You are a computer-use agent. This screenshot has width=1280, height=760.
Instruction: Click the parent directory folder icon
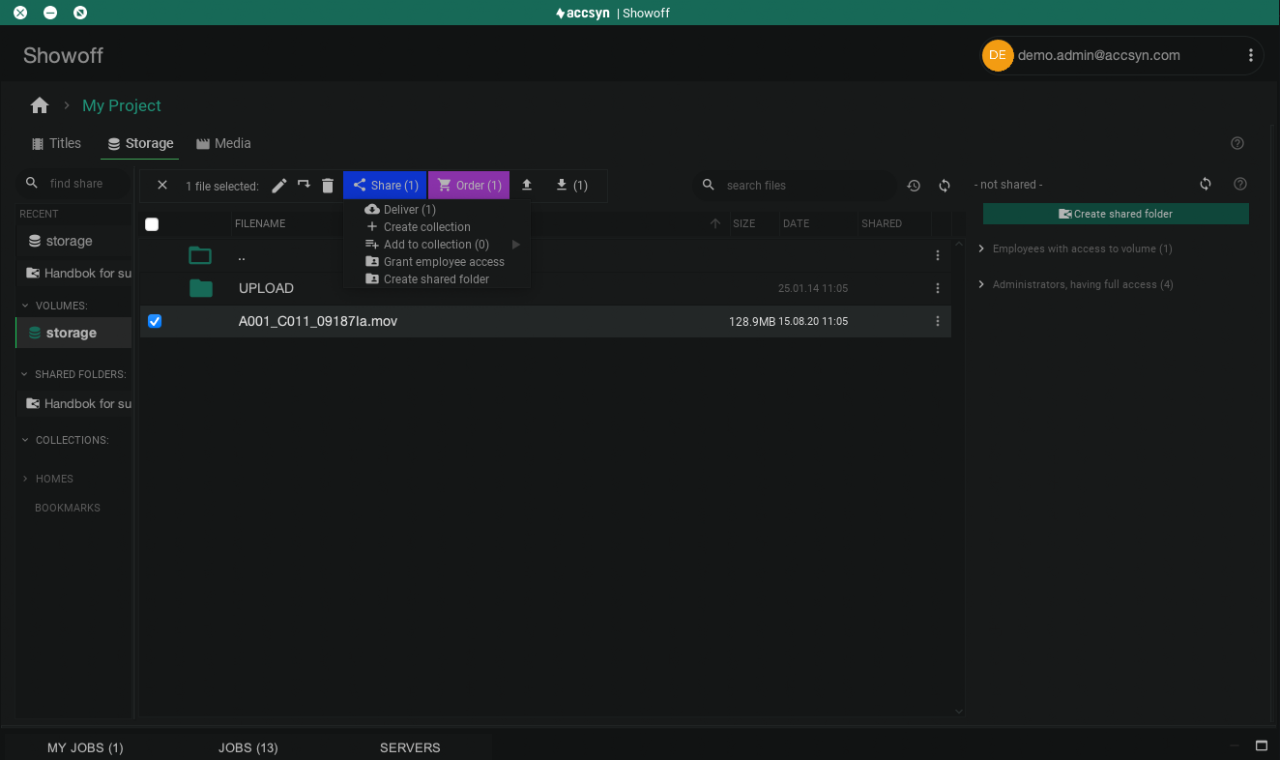[x=200, y=255]
